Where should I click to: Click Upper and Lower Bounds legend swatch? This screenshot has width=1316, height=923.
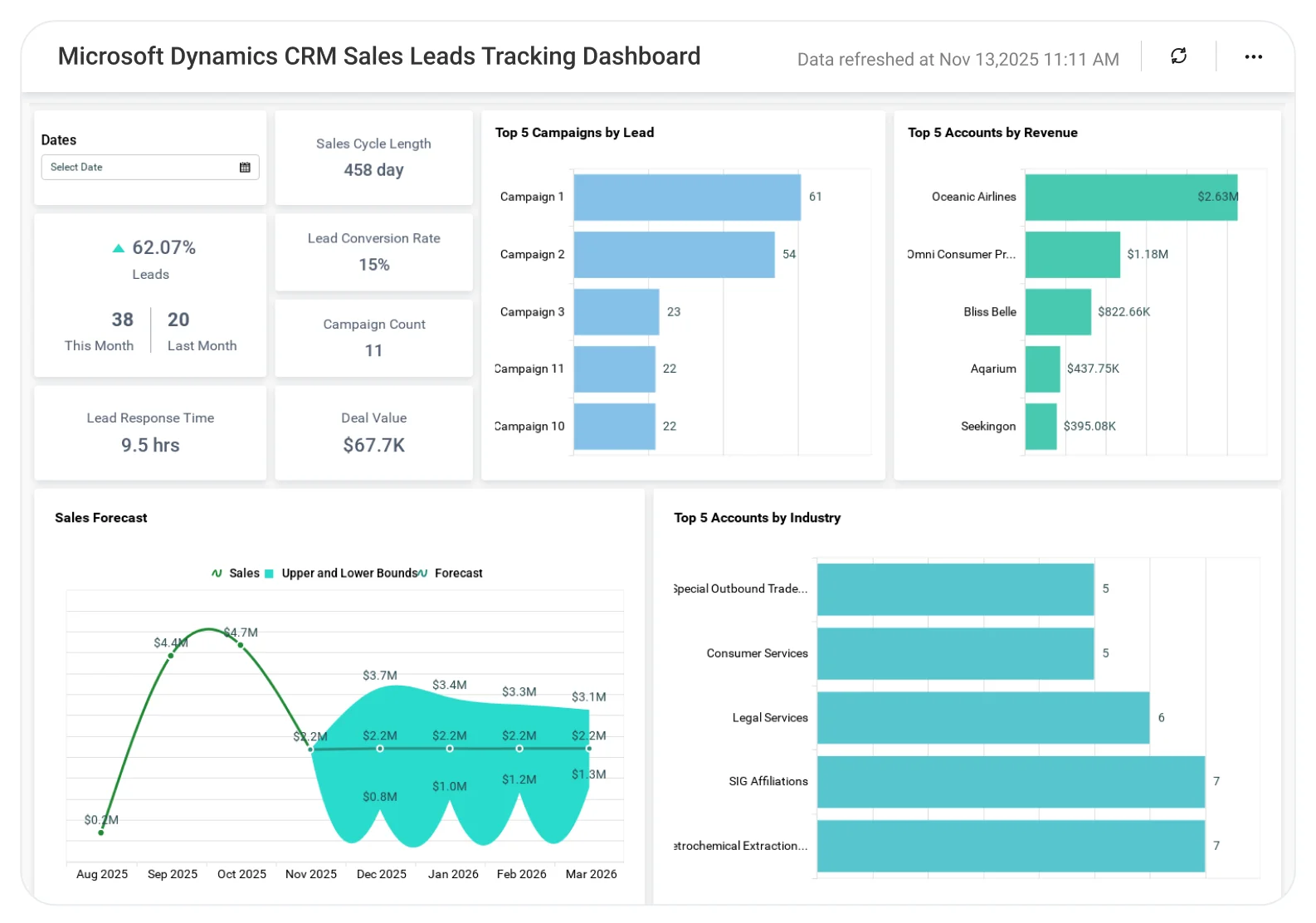click(x=269, y=574)
